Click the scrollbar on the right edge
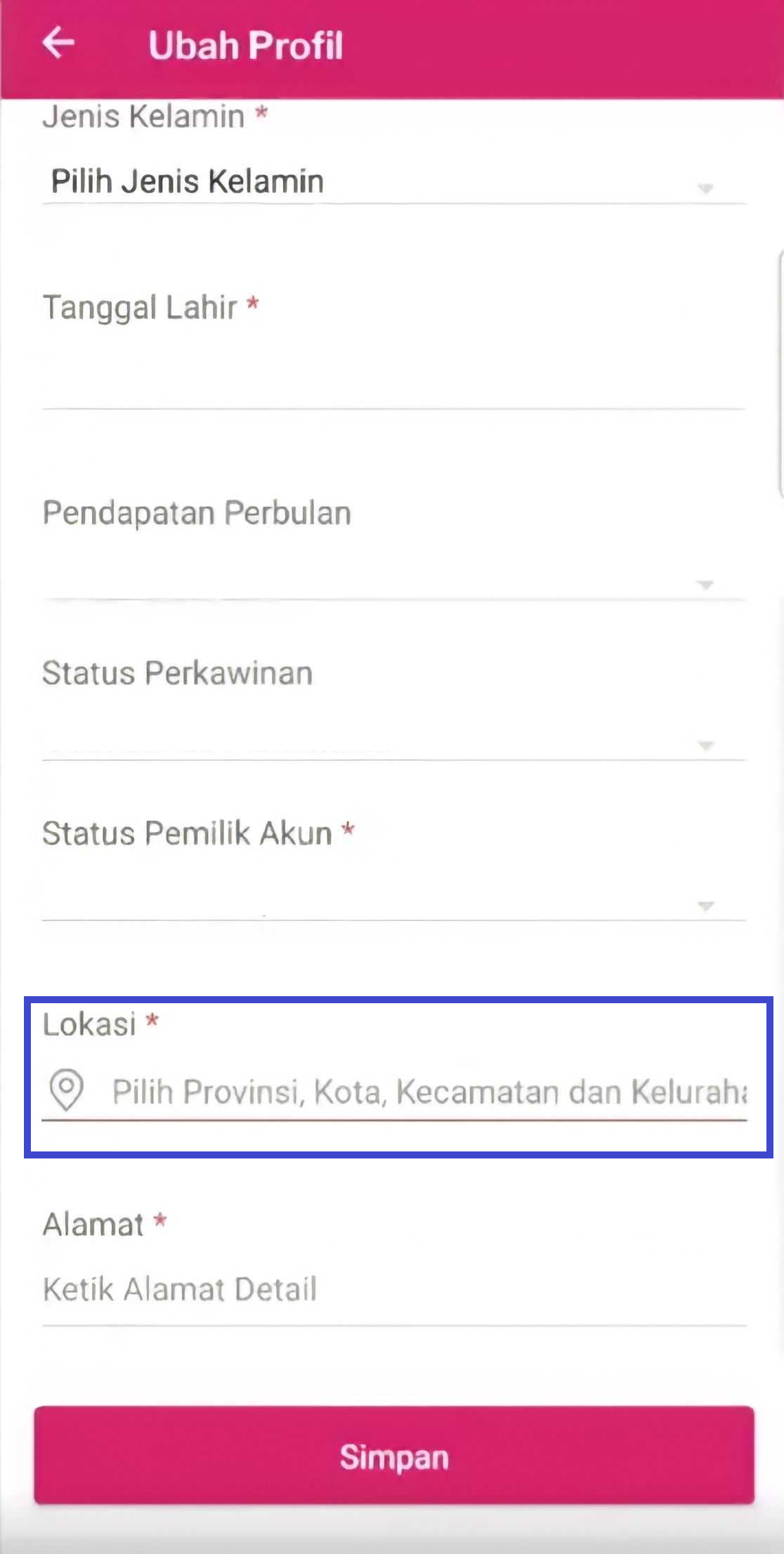Image resolution: width=784 pixels, height=1554 pixels. coord(780,372)
